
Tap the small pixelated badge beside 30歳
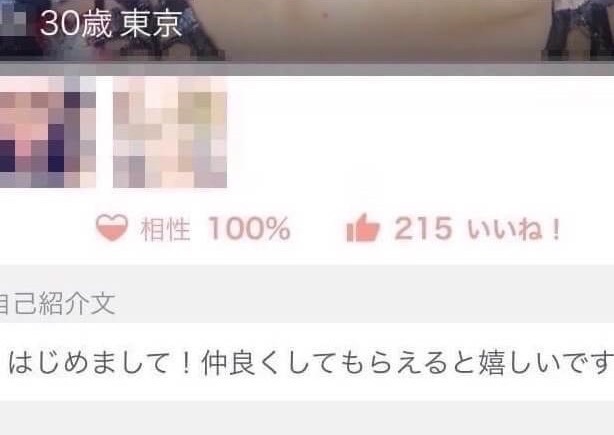tap(13, 22)
